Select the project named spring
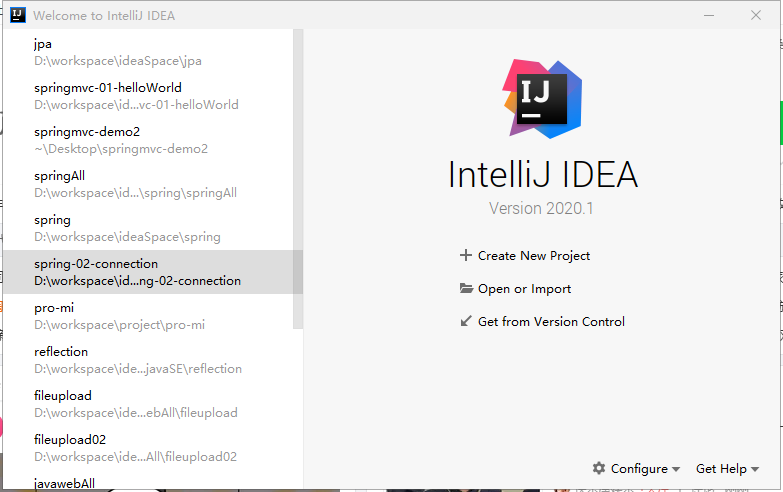783x492 pixels. pyautogui.click(x=148, y=228)
